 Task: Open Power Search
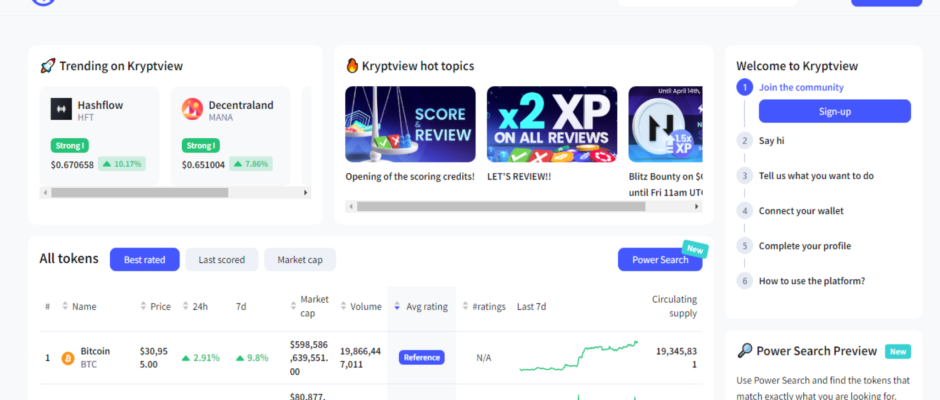(x=660, y=260)
